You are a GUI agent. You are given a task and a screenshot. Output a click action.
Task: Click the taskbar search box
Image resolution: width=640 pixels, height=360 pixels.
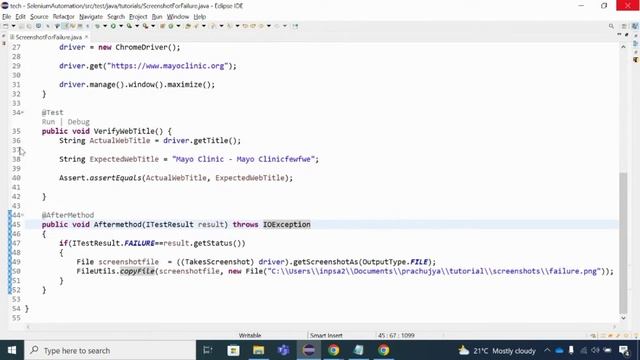pyautogui.click(x=110, y=350)
